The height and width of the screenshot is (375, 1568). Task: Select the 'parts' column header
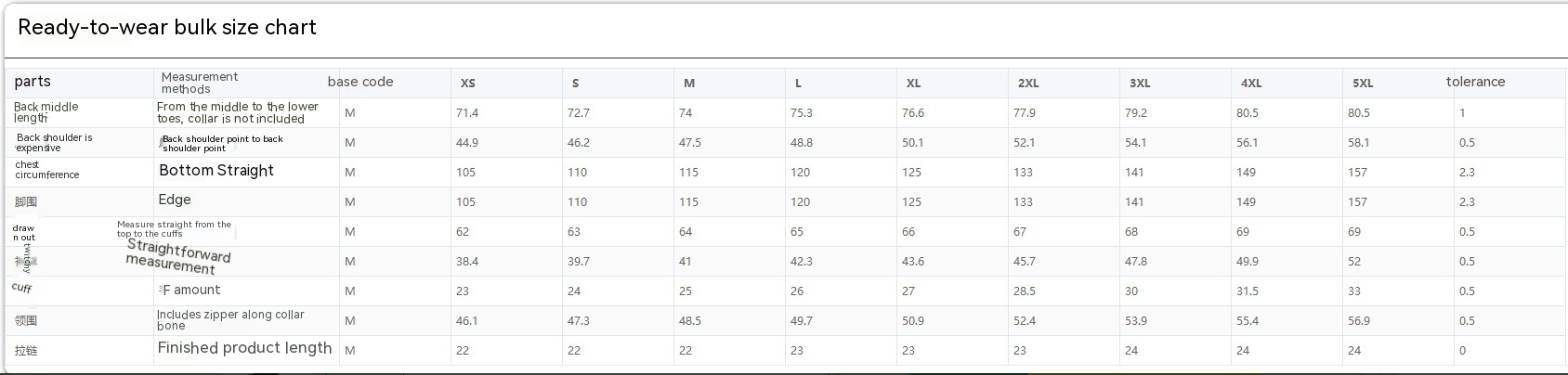(x=33, y=82)
